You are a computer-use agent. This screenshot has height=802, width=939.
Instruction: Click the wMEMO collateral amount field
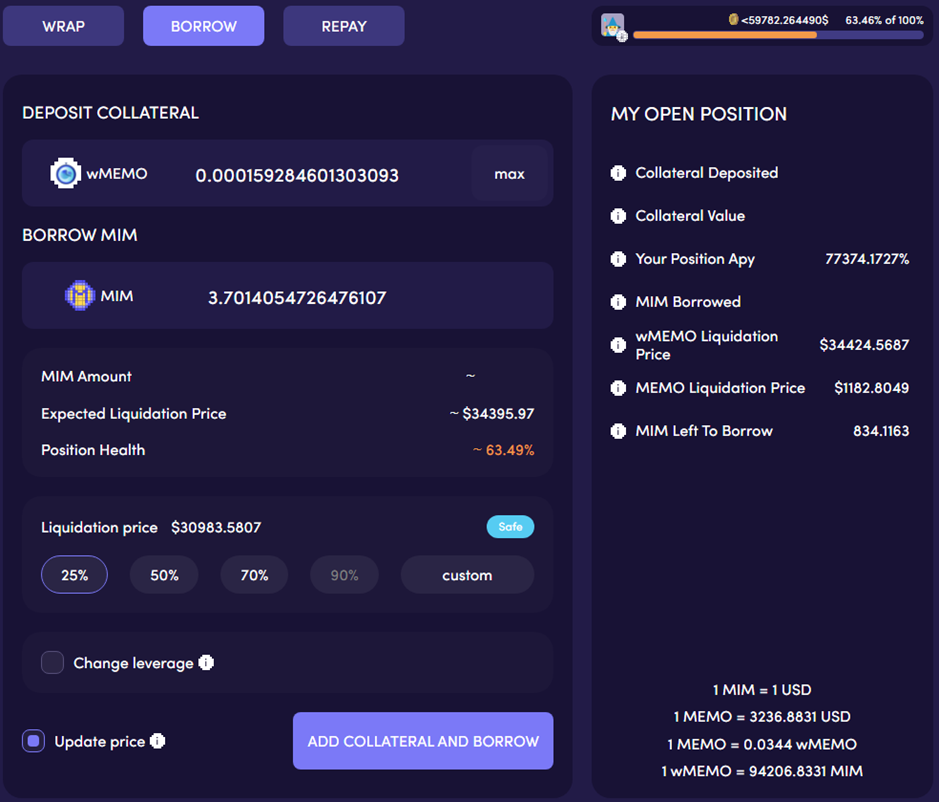click(x=297, y=175)
